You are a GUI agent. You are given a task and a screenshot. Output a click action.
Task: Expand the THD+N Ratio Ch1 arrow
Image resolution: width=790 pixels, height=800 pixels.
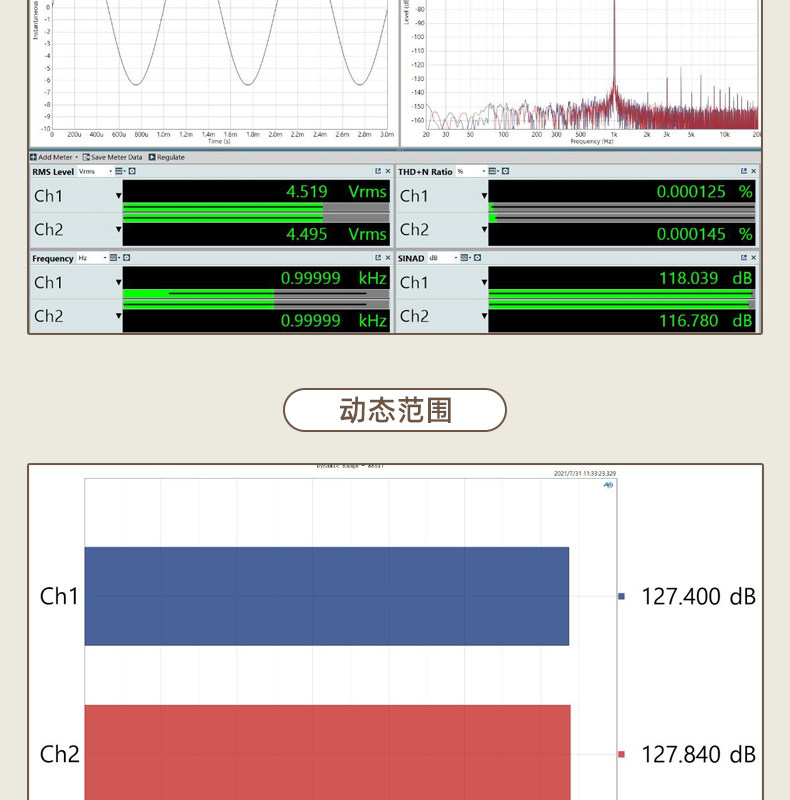click(484, 196)
